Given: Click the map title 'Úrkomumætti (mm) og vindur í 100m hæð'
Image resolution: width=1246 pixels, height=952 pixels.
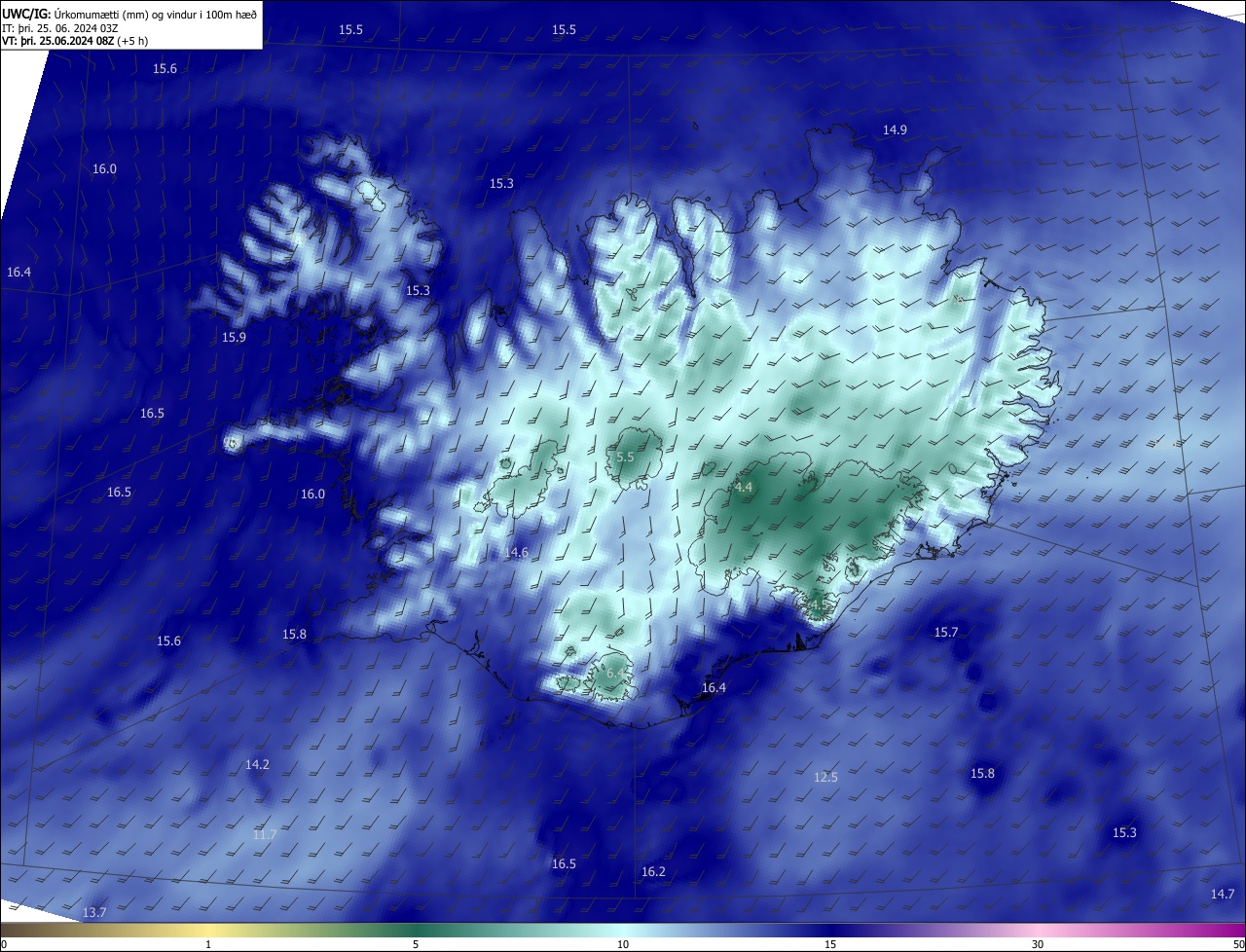Looking at the screenshot, I should (x=156, y=14).
